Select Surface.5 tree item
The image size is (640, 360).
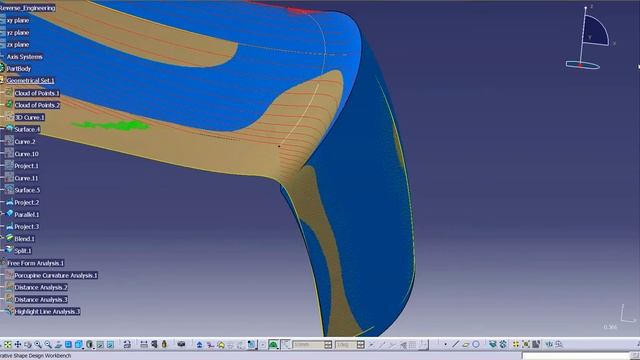click(x=27, y=190)
